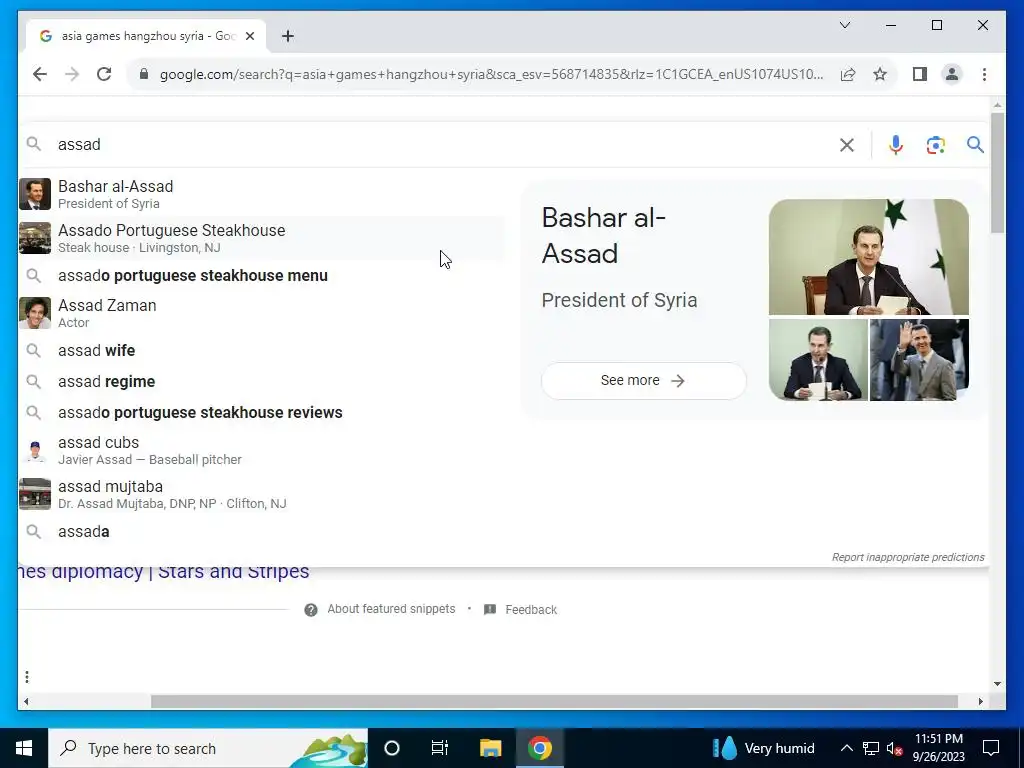Viewport: 1024px width, 768px height.
Task: Click the scroll down arrow
Action: click(x=997, y=684)
